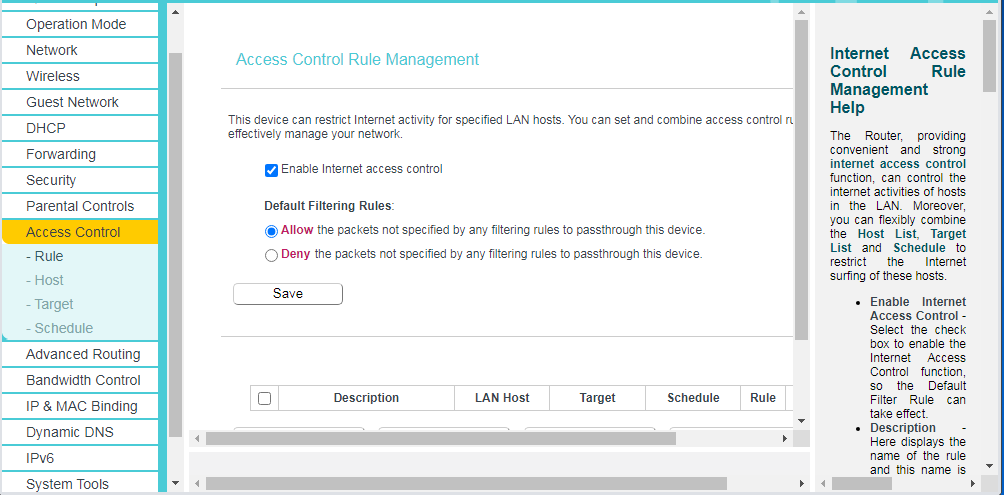Open the Target submenu item

49,304
